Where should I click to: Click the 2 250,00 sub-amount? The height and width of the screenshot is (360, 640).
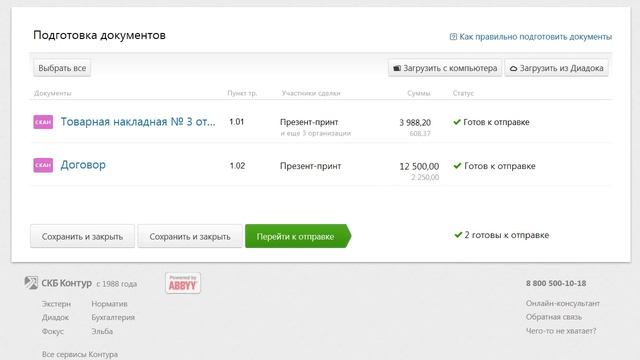(425, 177)
